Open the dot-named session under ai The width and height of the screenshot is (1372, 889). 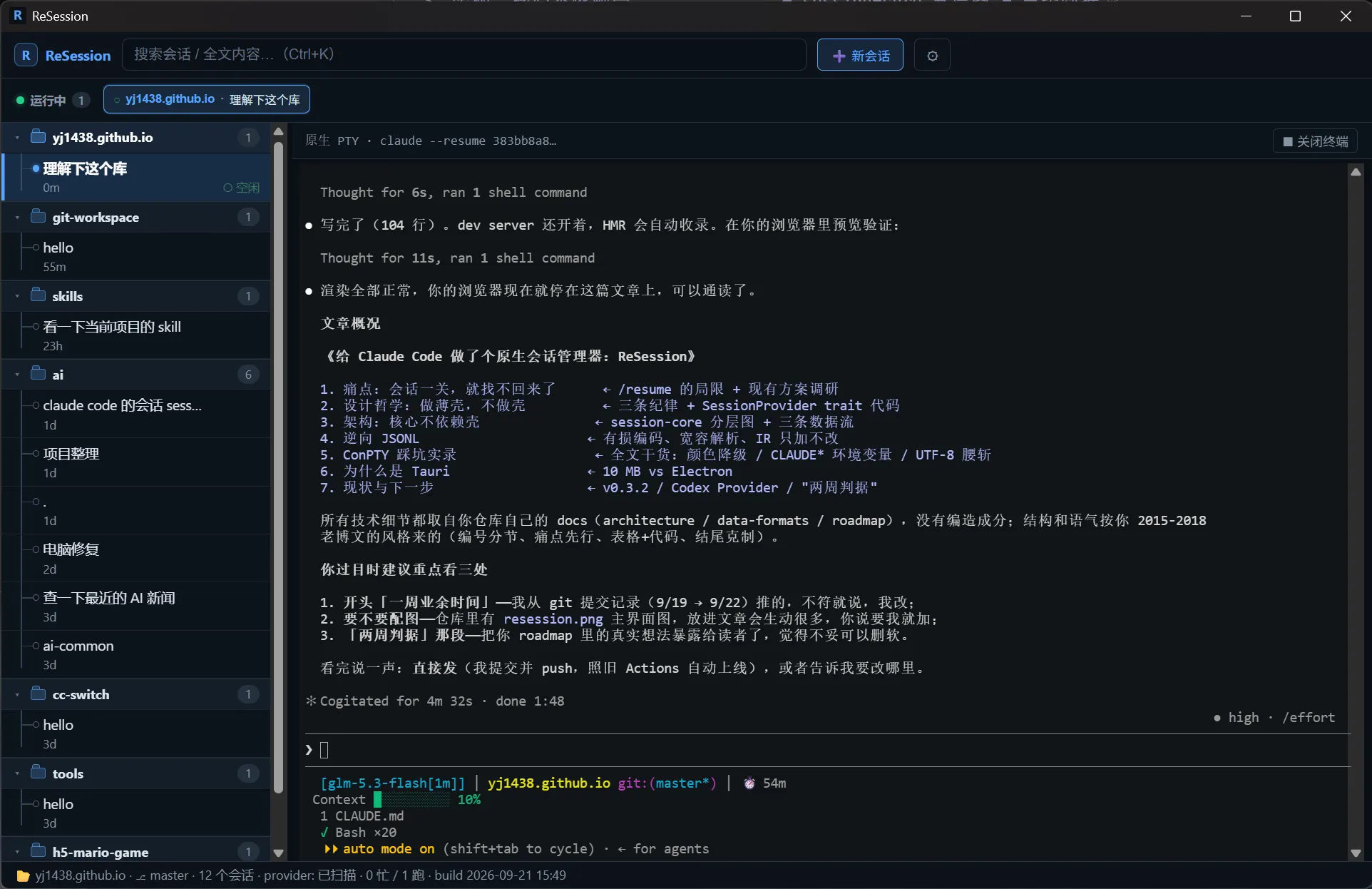[x=137, y=510]
